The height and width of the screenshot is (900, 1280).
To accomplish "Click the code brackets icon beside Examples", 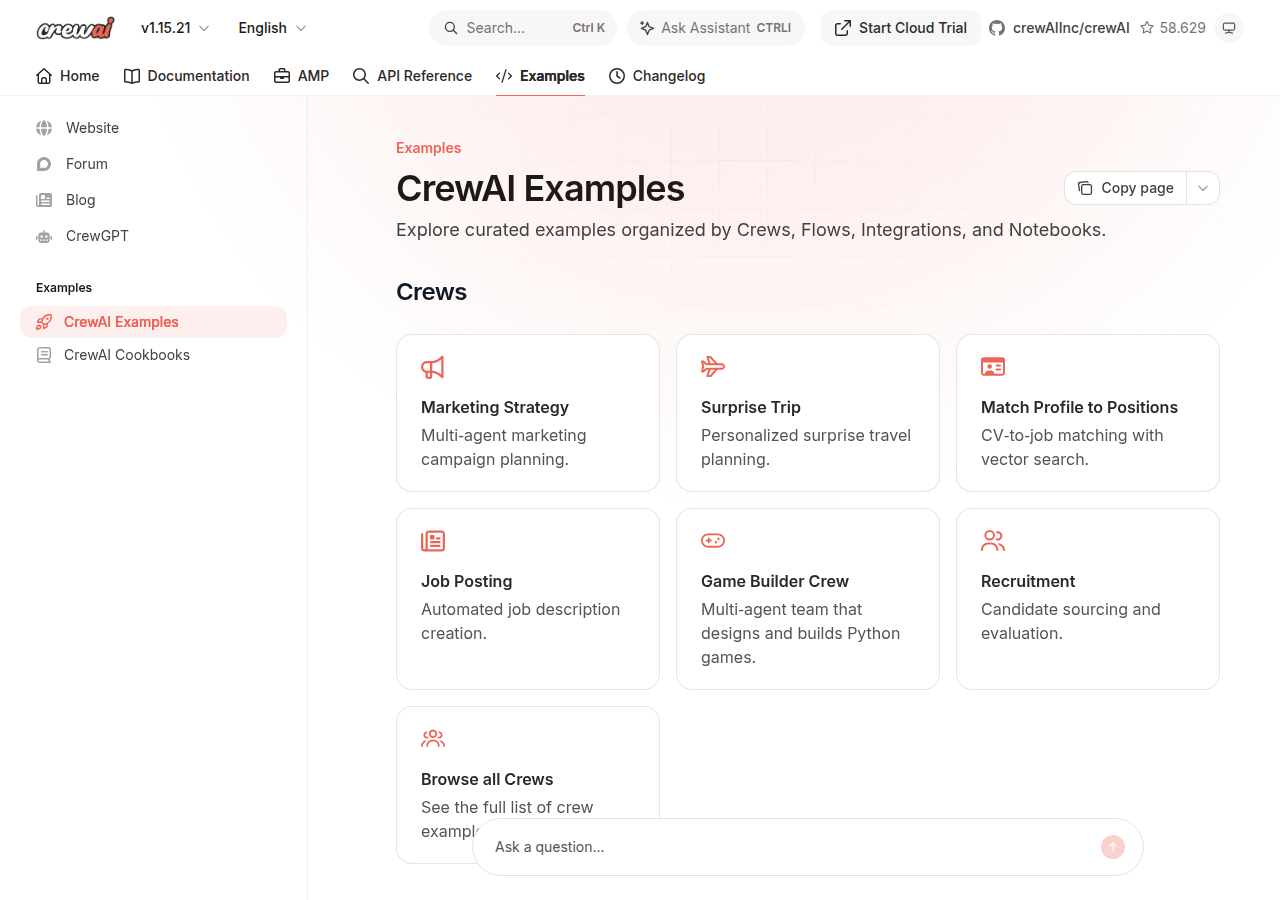I will tap(504, 76).
